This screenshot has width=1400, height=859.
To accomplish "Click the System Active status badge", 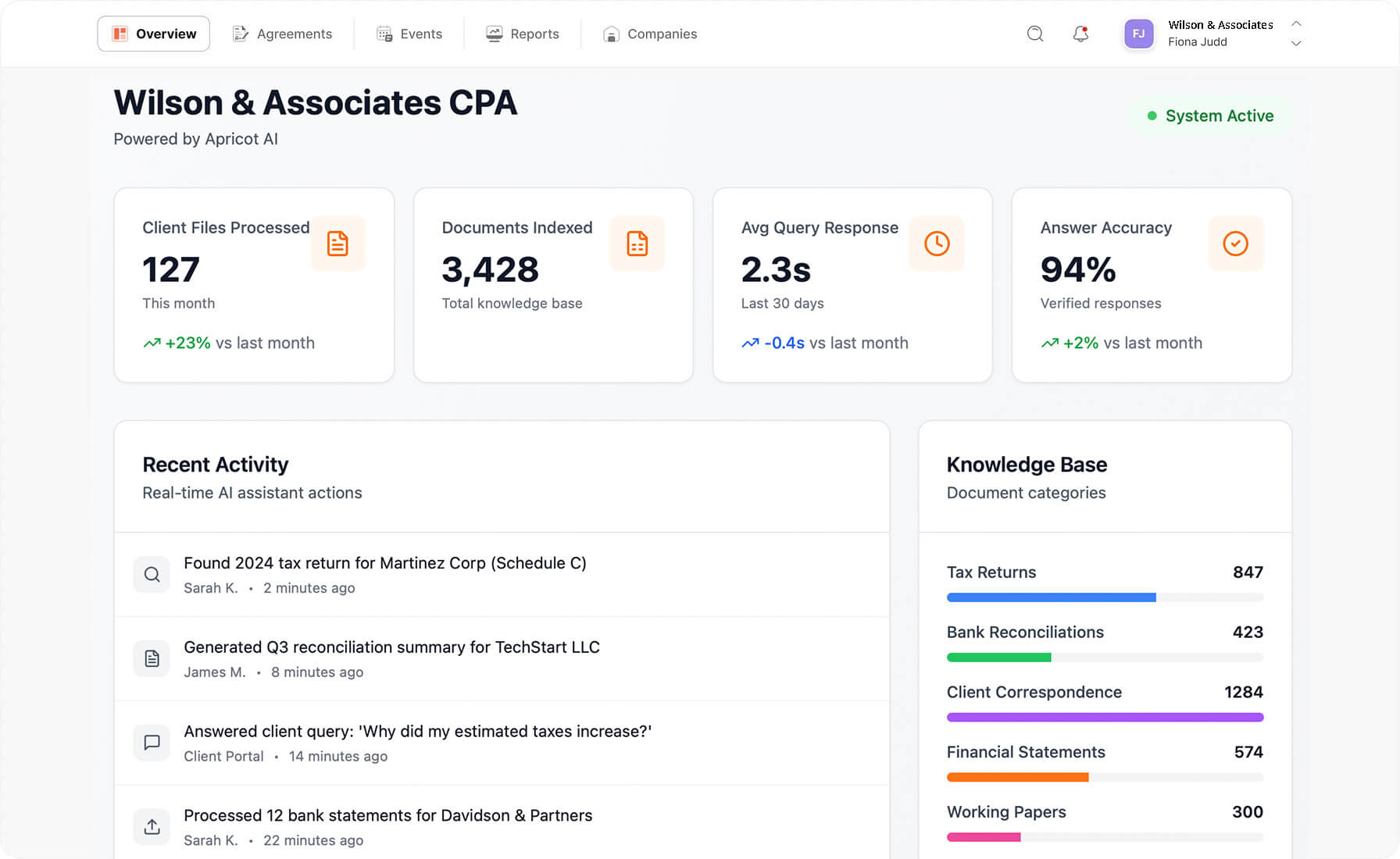I will [x=1210, y=116].
